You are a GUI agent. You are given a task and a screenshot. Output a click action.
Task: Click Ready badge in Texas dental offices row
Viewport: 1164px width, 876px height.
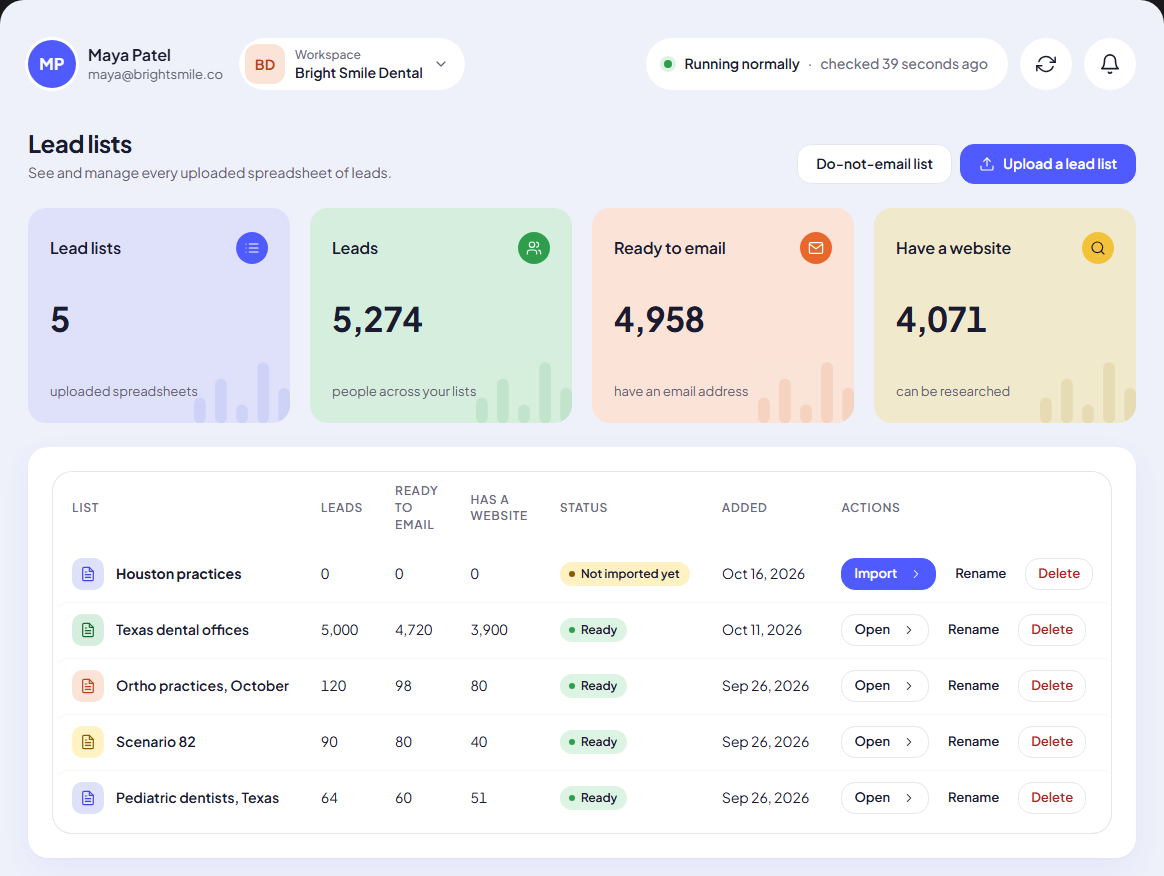click(593, 630)
